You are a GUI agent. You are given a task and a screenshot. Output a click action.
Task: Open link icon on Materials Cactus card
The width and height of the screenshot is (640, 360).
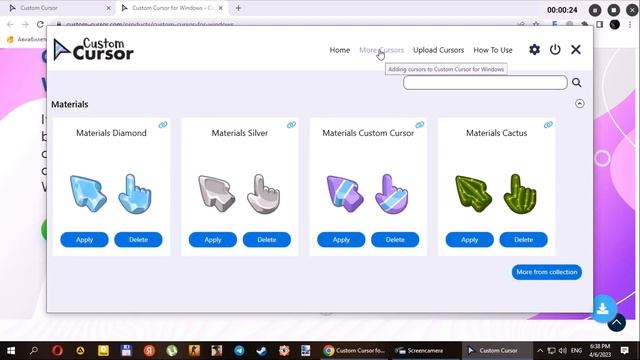[x=548, y=124]
